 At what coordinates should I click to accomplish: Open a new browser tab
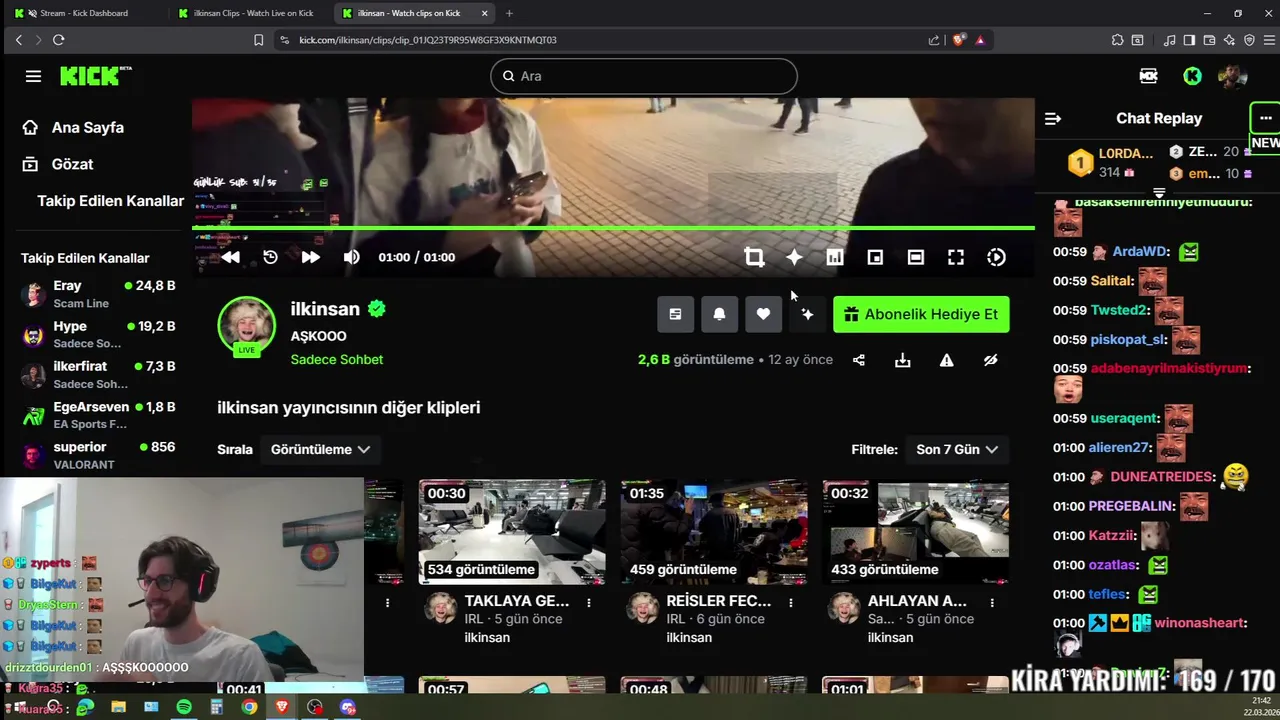509,13
